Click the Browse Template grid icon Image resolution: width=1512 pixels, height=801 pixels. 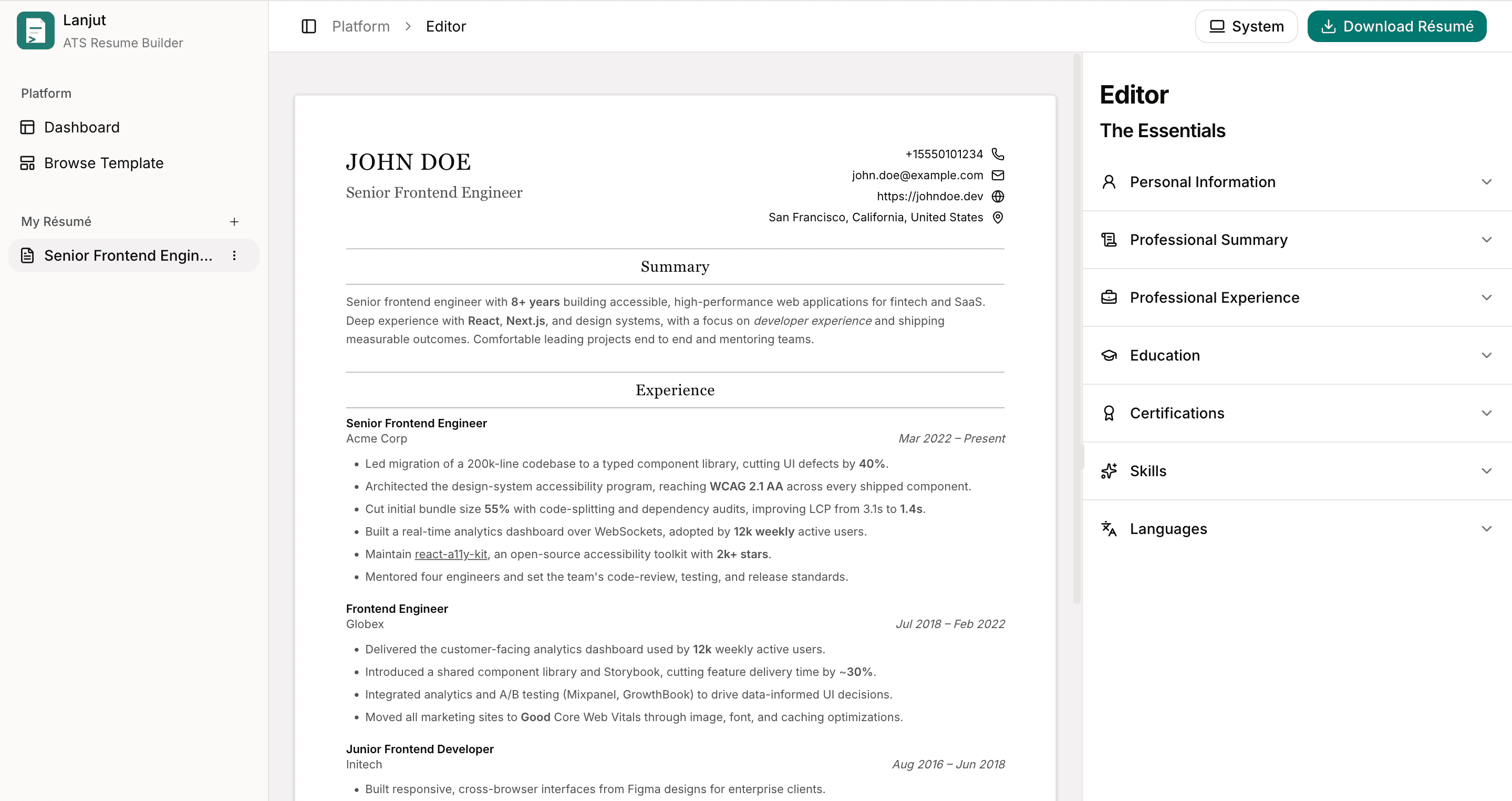[27, 162]
